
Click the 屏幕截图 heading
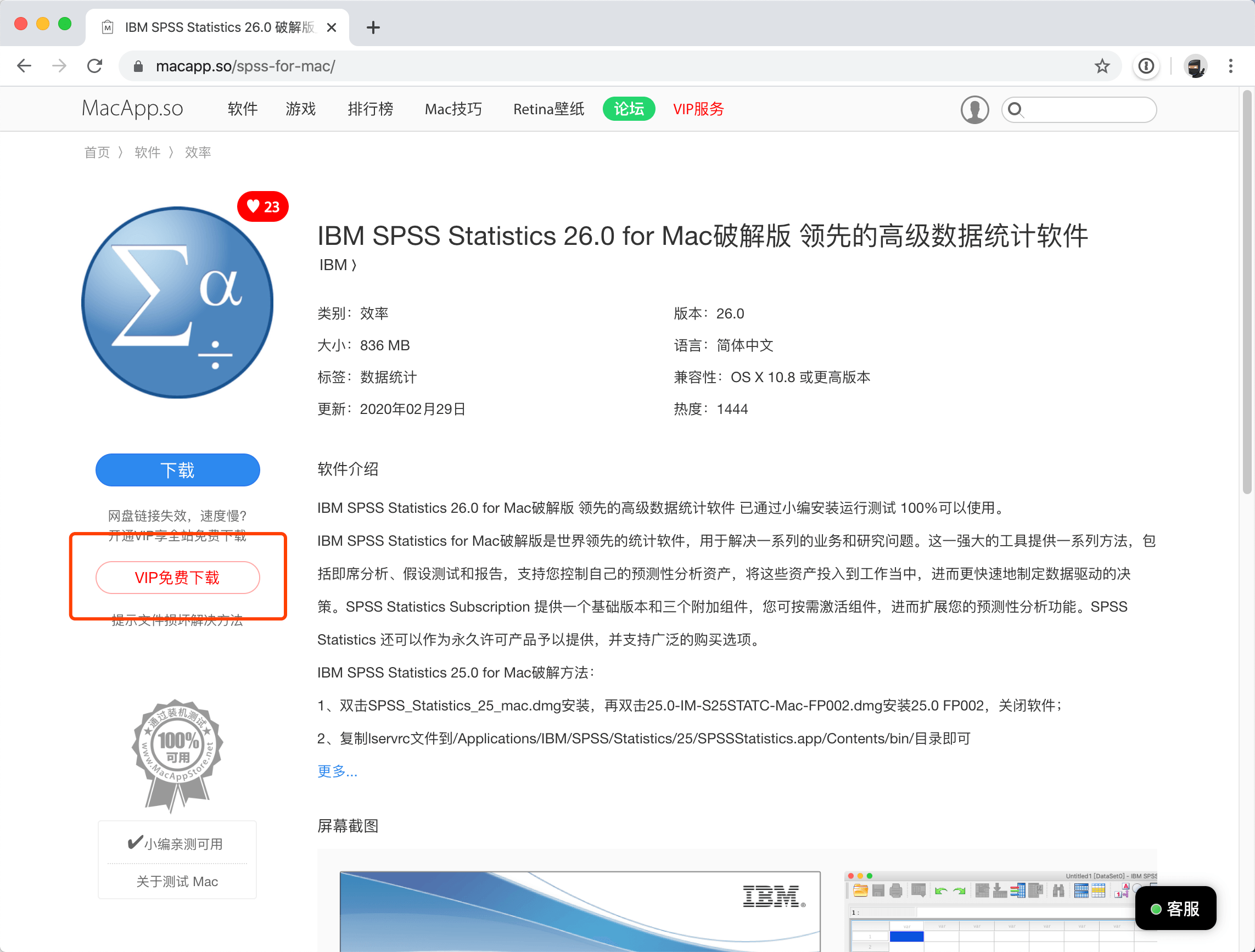point(348,826)
